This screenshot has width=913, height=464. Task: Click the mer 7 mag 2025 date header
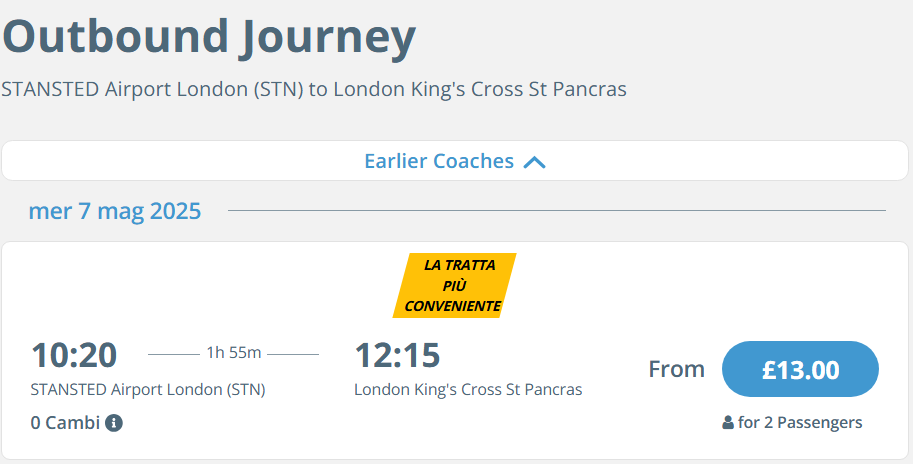point(115,211)
